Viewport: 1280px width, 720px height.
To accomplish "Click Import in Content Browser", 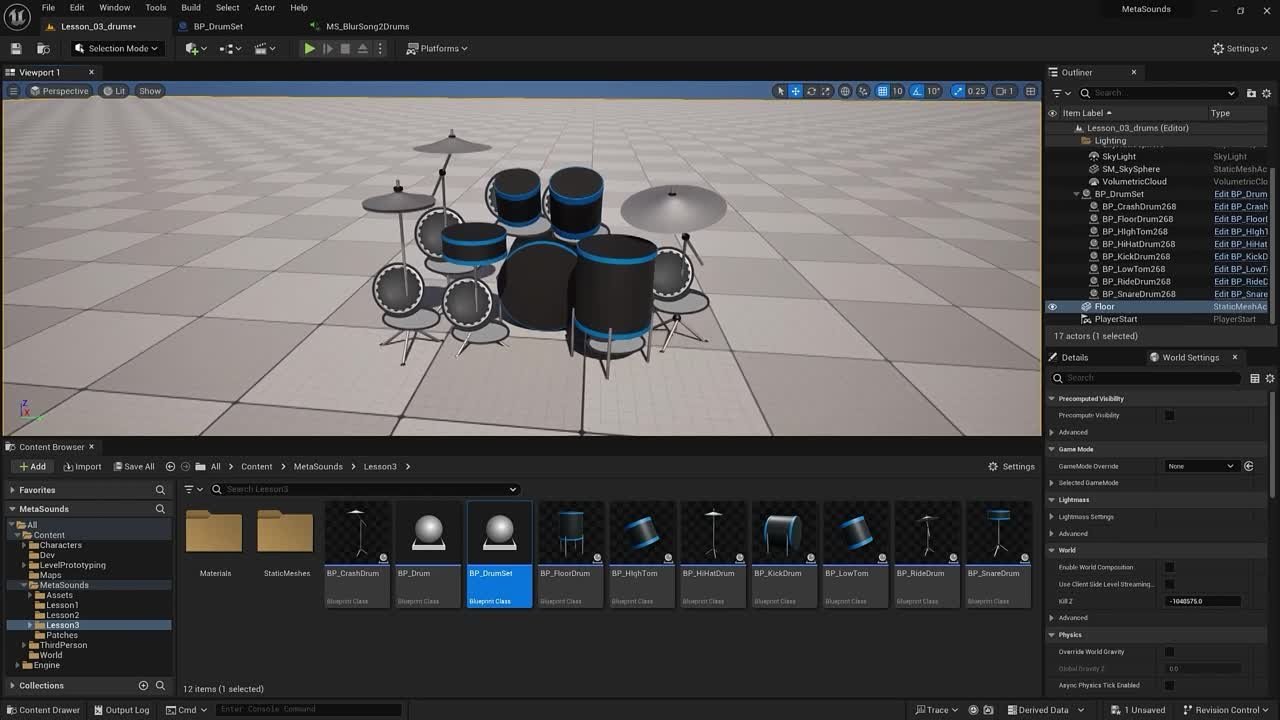I will (82, 466).
